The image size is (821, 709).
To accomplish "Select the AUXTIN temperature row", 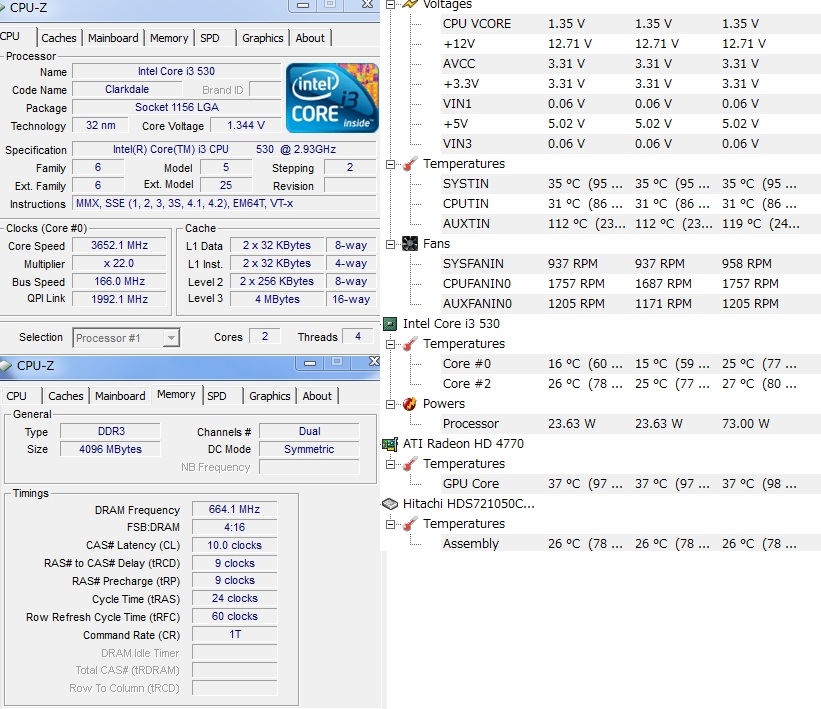I will (631, 224).
